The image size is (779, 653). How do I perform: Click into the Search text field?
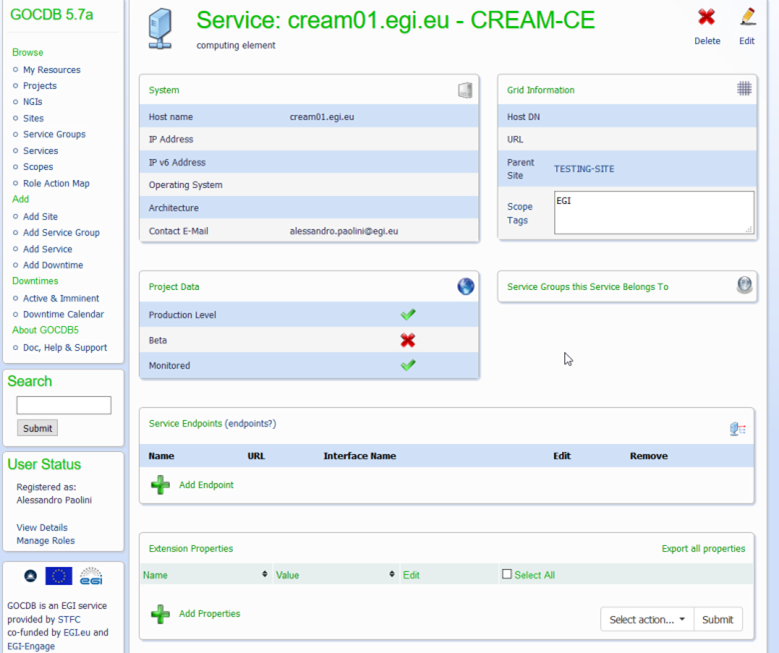coord(64,405)
